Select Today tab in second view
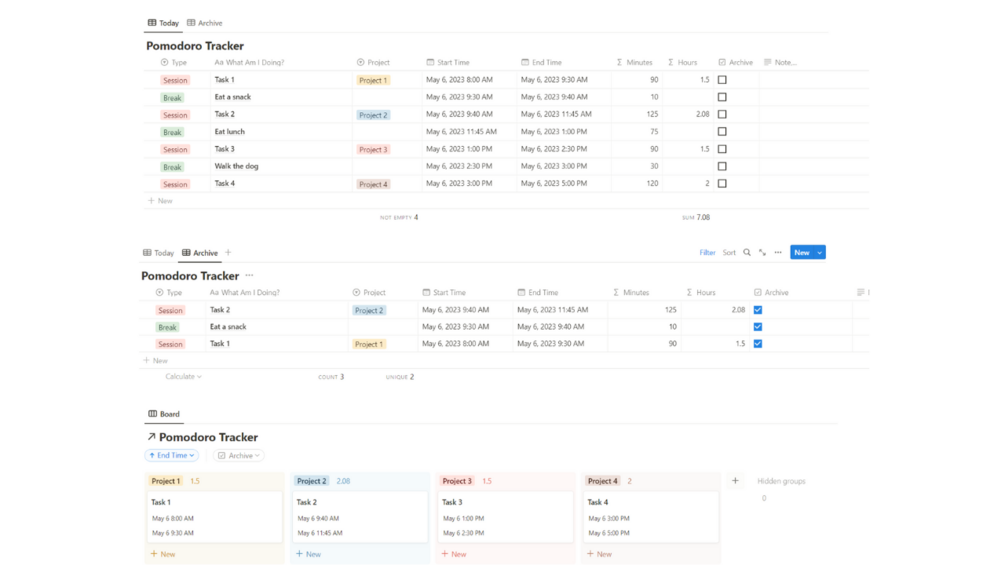The height and width of the screenshot is (565, 1005). tap(158, 252)
